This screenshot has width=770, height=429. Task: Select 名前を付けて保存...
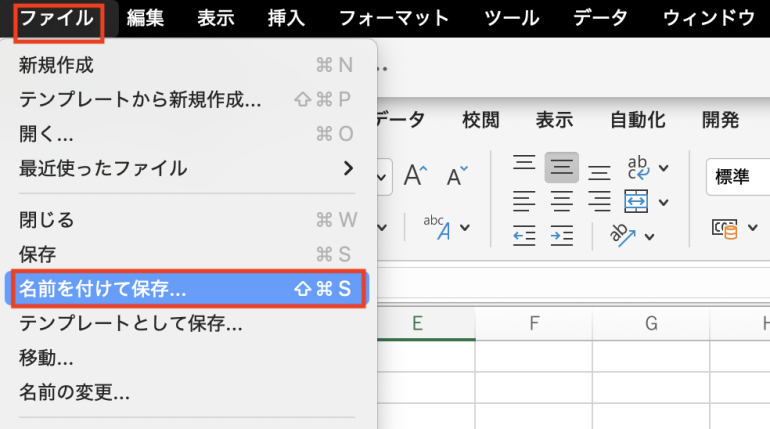[187, 289]
